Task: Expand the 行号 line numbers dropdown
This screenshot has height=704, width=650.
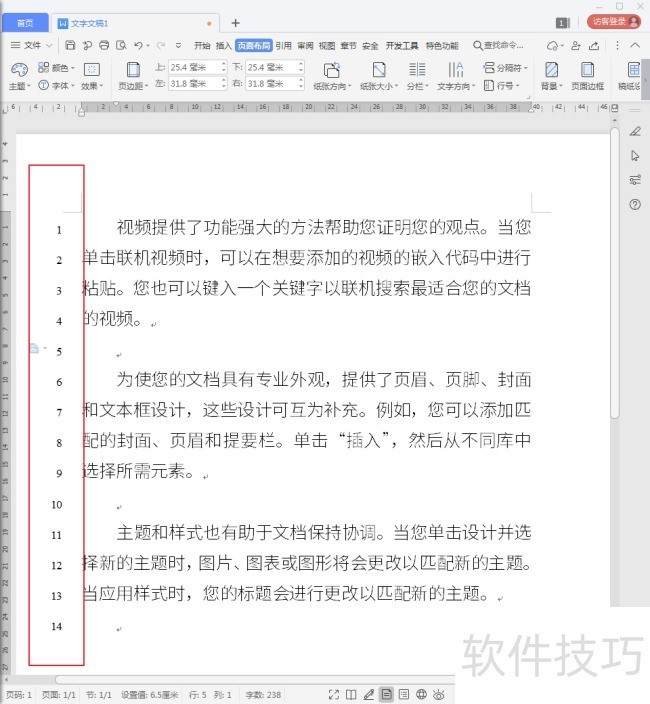Action: point(502,85)
